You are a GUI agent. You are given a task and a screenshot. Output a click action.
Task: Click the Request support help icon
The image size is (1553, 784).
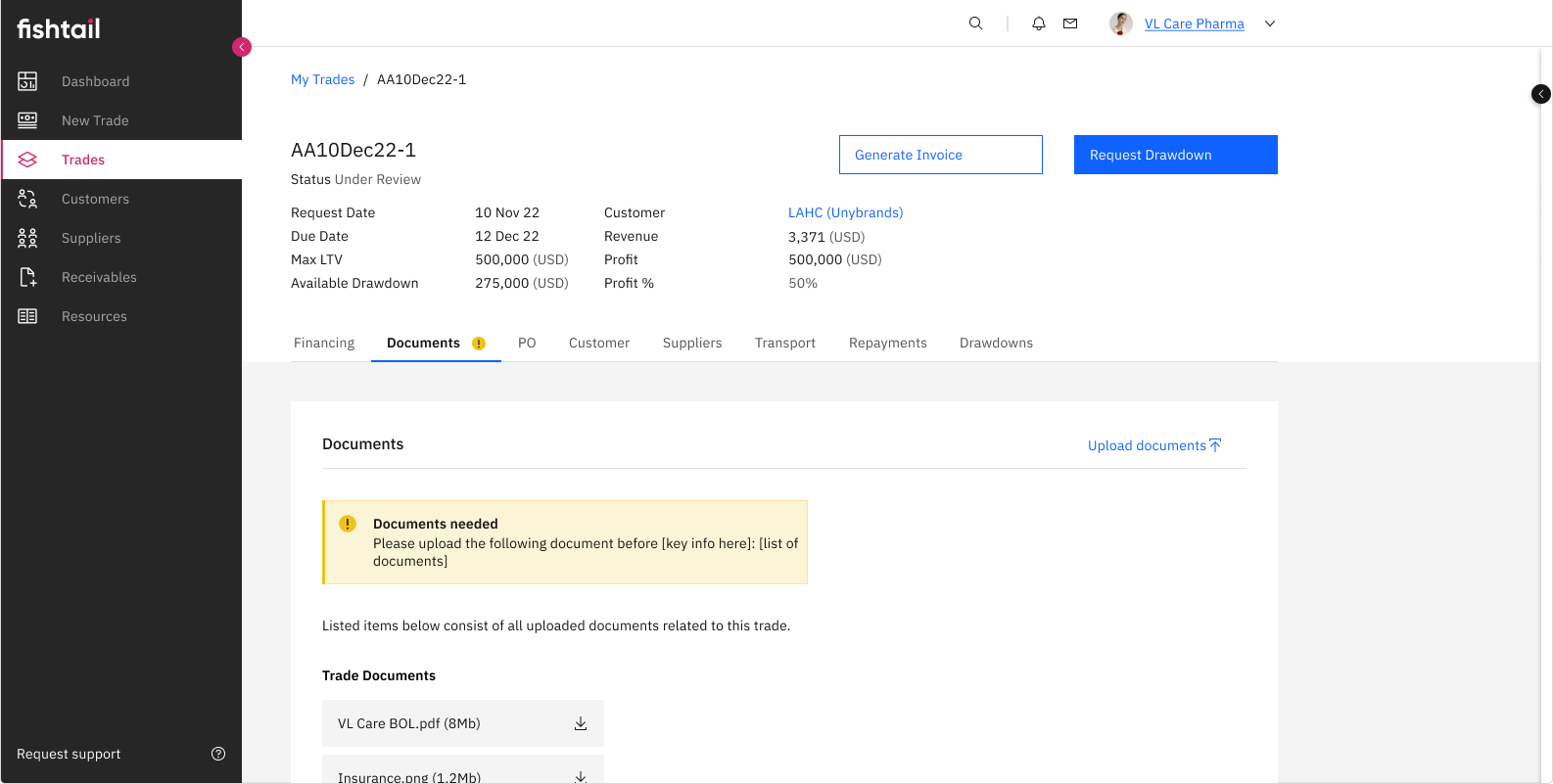(218, 754)
